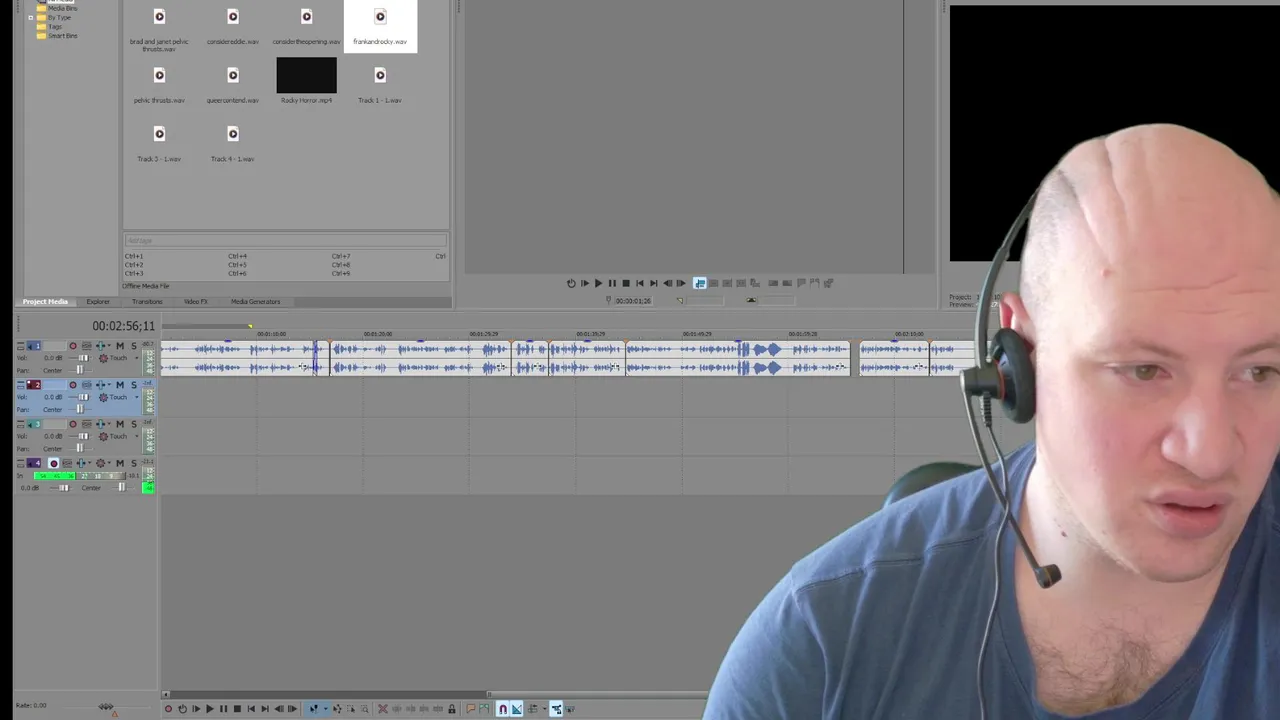The width and height of the screenshot is (1280, 720).
Task: Click the Lock Event padlock icon
Action: click(451, 709)
